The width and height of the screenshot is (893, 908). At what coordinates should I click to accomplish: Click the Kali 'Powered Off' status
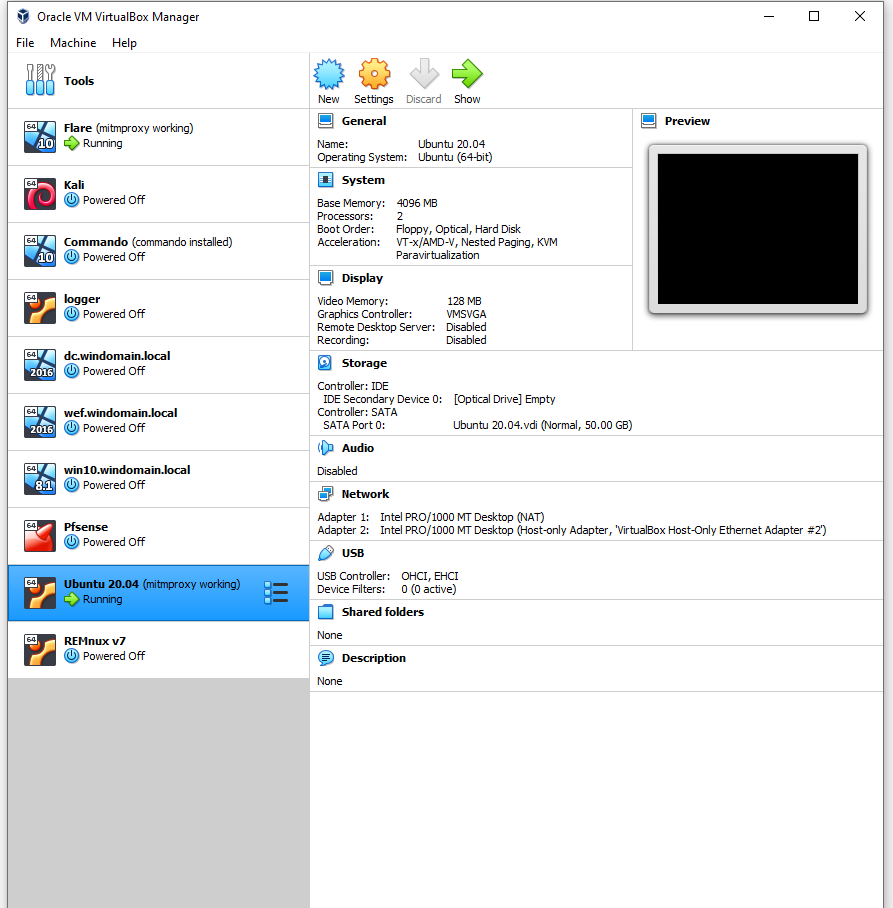(x=114, y=200)
